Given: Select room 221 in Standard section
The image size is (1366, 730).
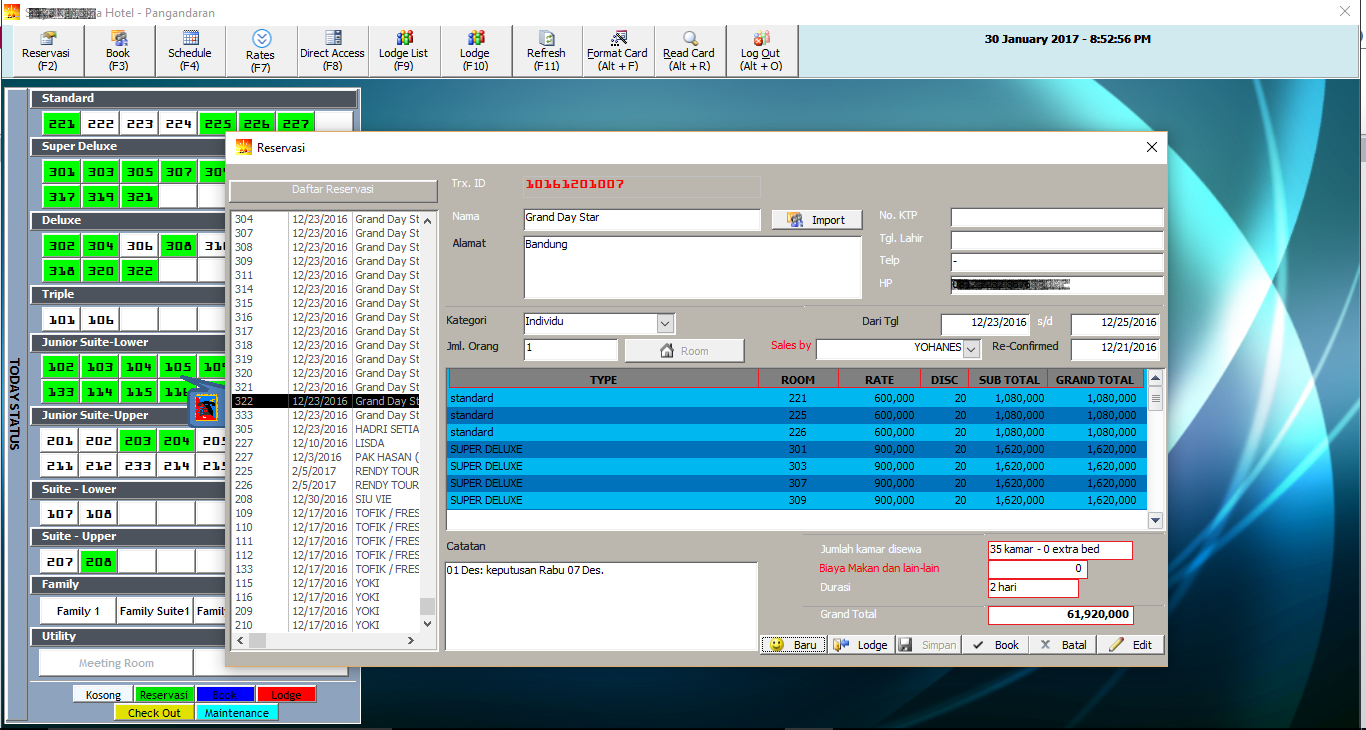Looking at the screenshot, I should 62,124.
